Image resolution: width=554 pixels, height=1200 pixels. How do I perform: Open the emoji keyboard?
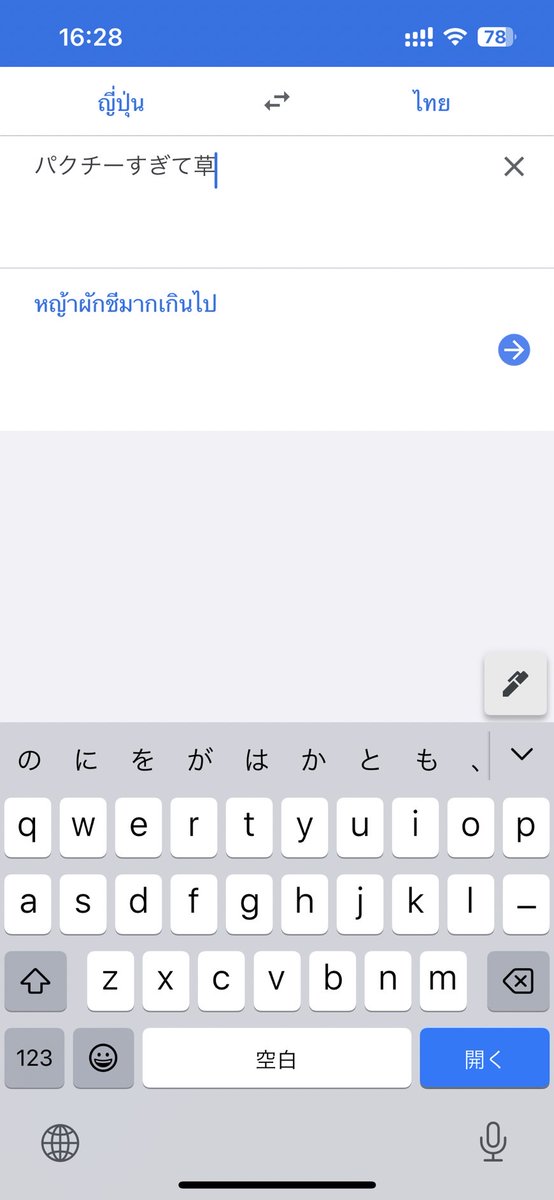[104, 1058]
